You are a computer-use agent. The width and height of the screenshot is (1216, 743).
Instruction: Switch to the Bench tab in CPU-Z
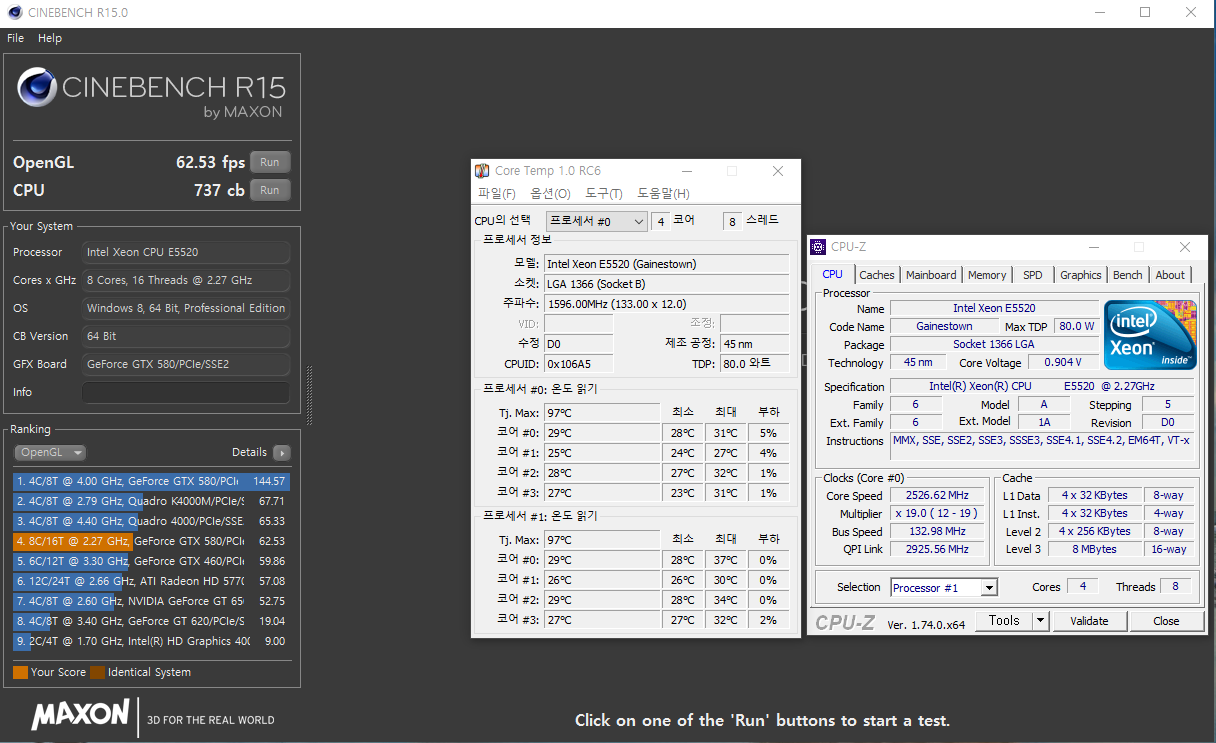tap(1127, 275)
